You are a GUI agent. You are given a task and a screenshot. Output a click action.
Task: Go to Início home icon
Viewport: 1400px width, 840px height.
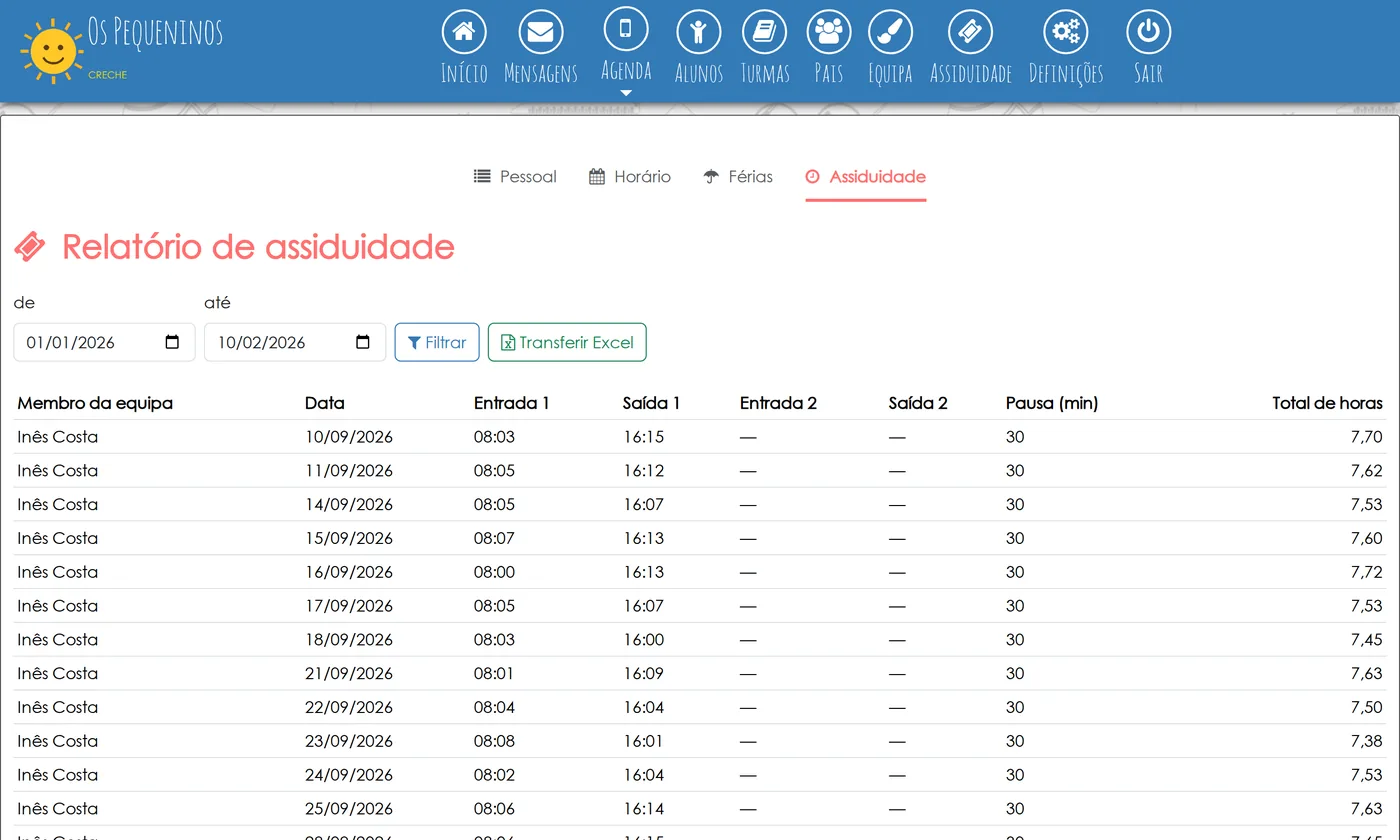(x=464, y=32)
